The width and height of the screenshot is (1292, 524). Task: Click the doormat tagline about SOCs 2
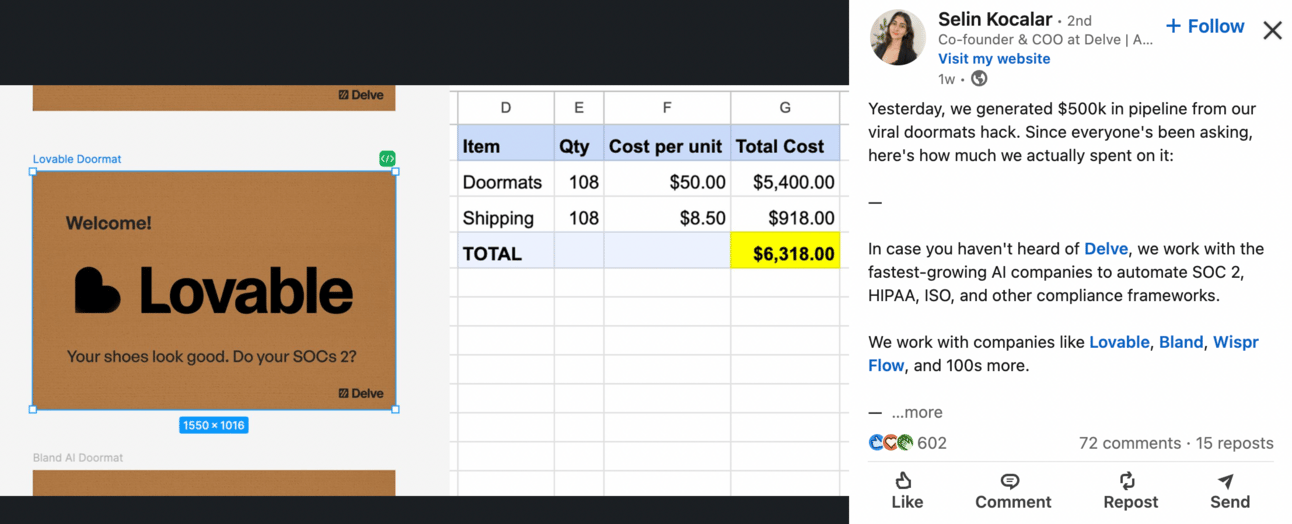coord(211,356)
